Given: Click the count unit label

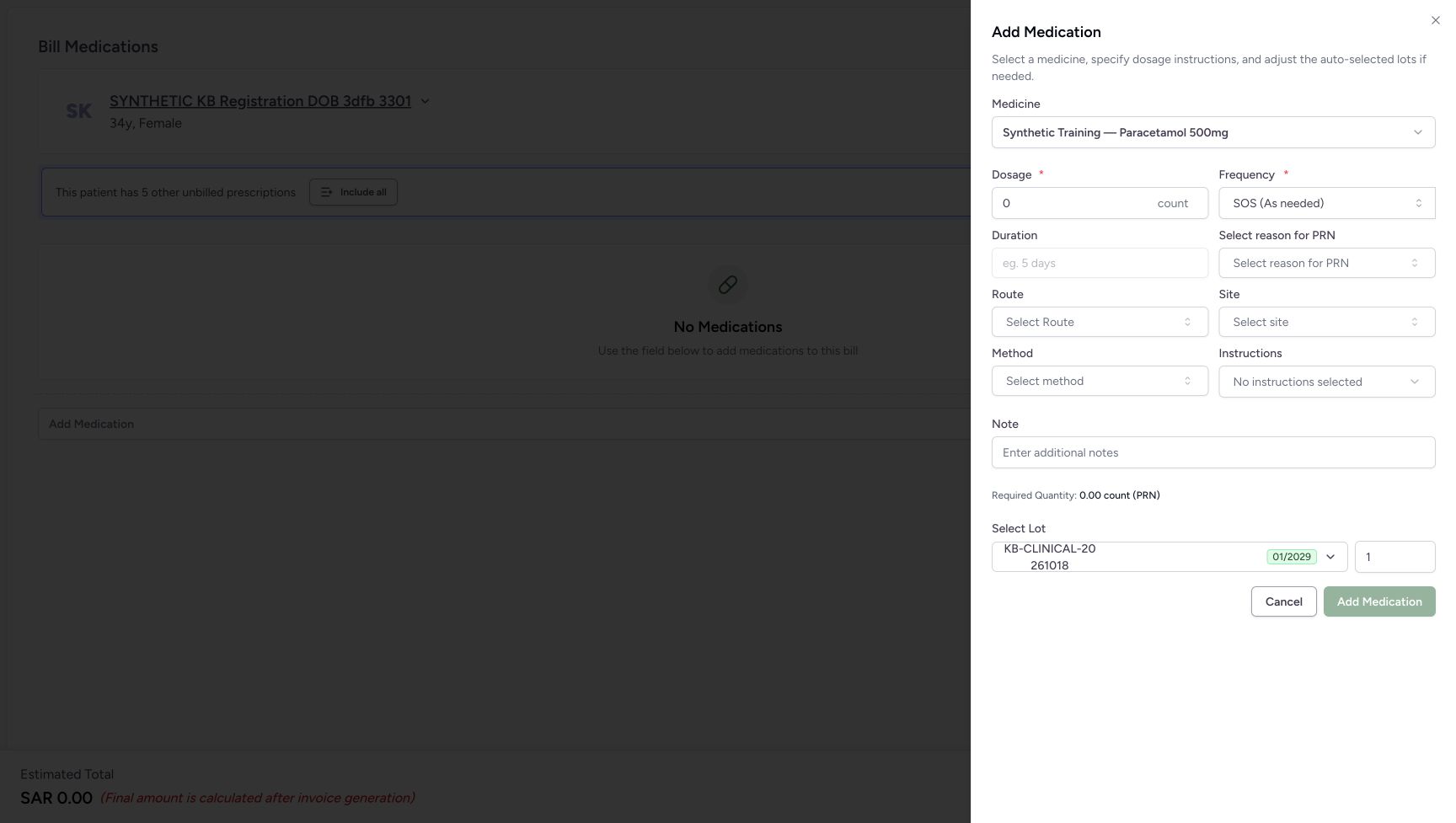Looking at the screenshot, I should [1172, 203].
